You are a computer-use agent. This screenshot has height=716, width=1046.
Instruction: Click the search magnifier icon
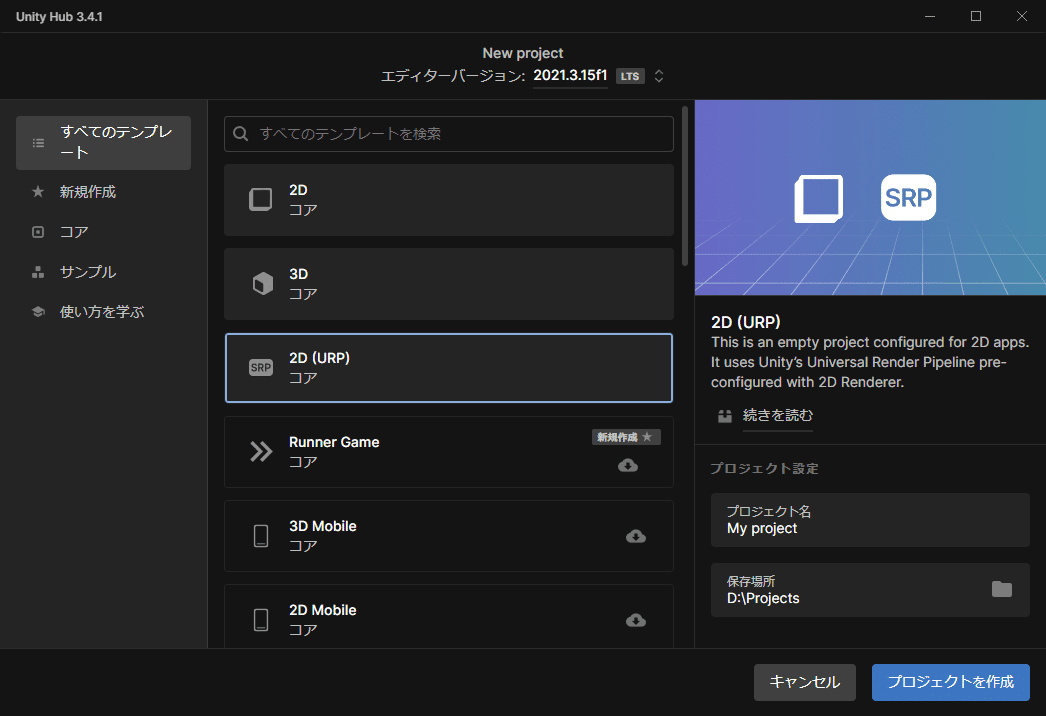(241, 133)
